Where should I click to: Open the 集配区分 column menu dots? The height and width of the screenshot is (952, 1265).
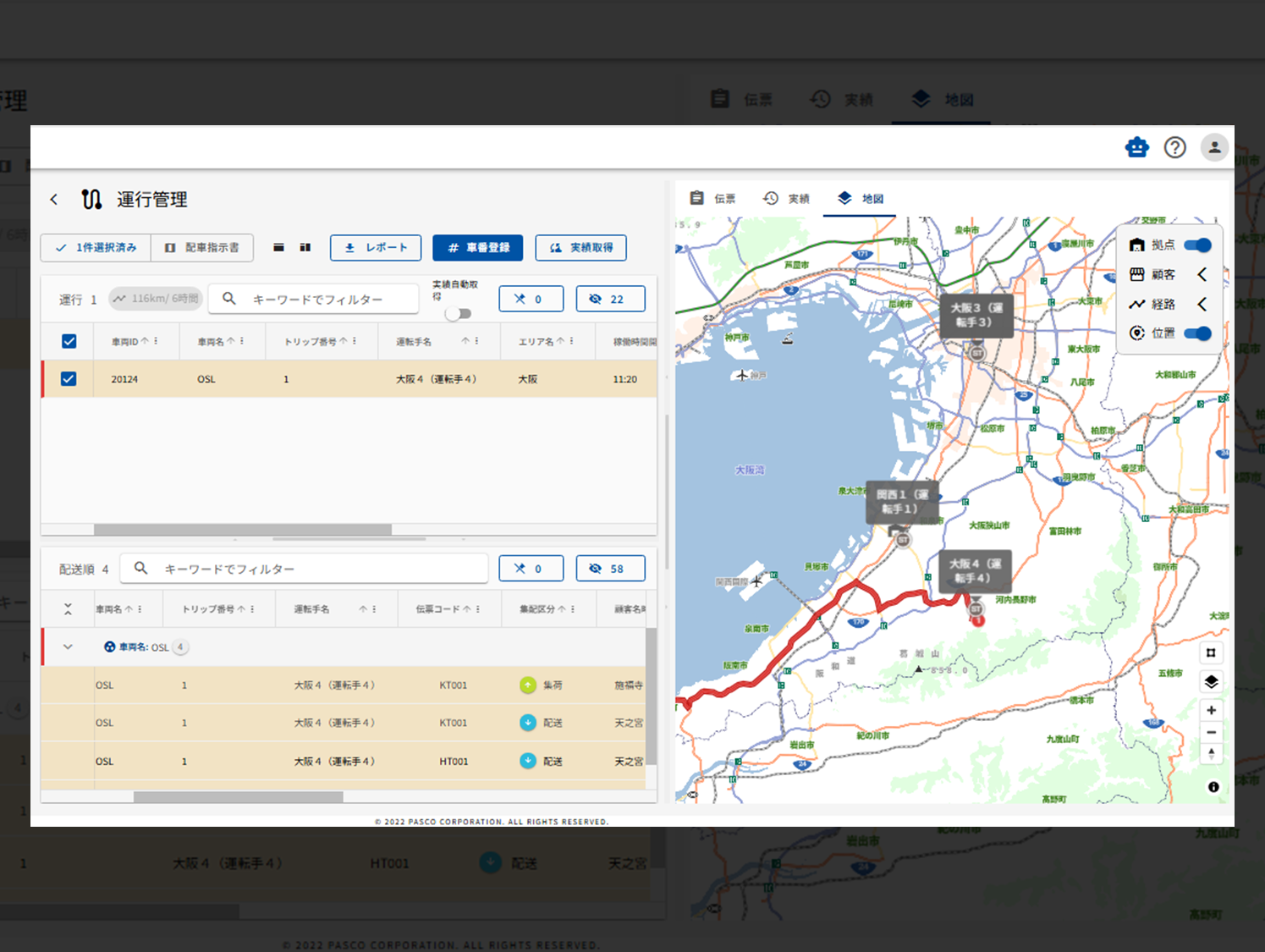tap(573, 609)
